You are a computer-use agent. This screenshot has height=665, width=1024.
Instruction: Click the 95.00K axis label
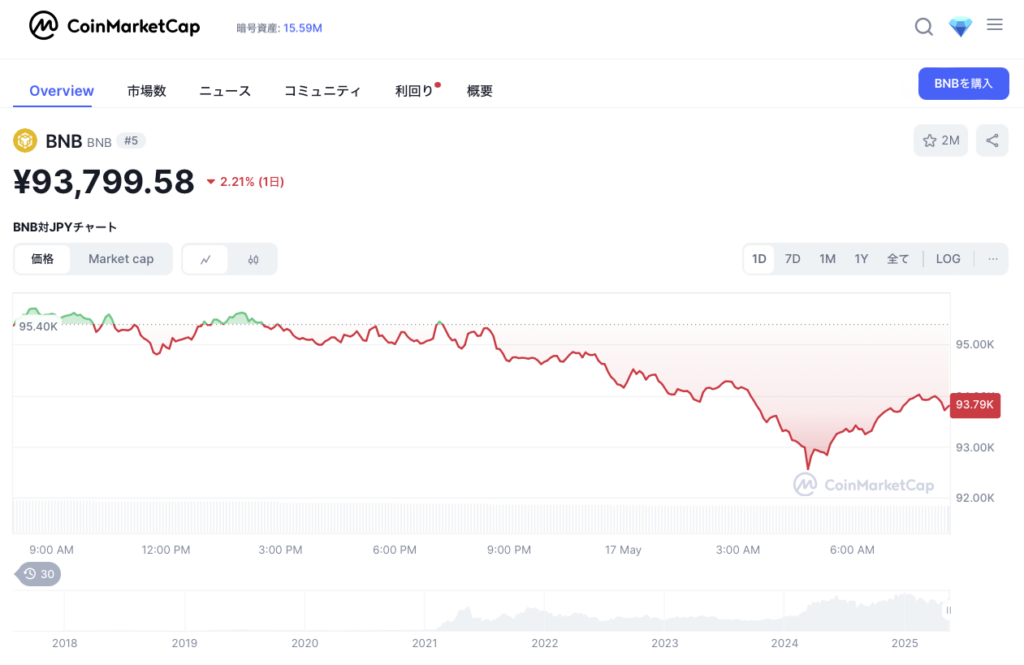pyautogui.click(x=975, y=344)
